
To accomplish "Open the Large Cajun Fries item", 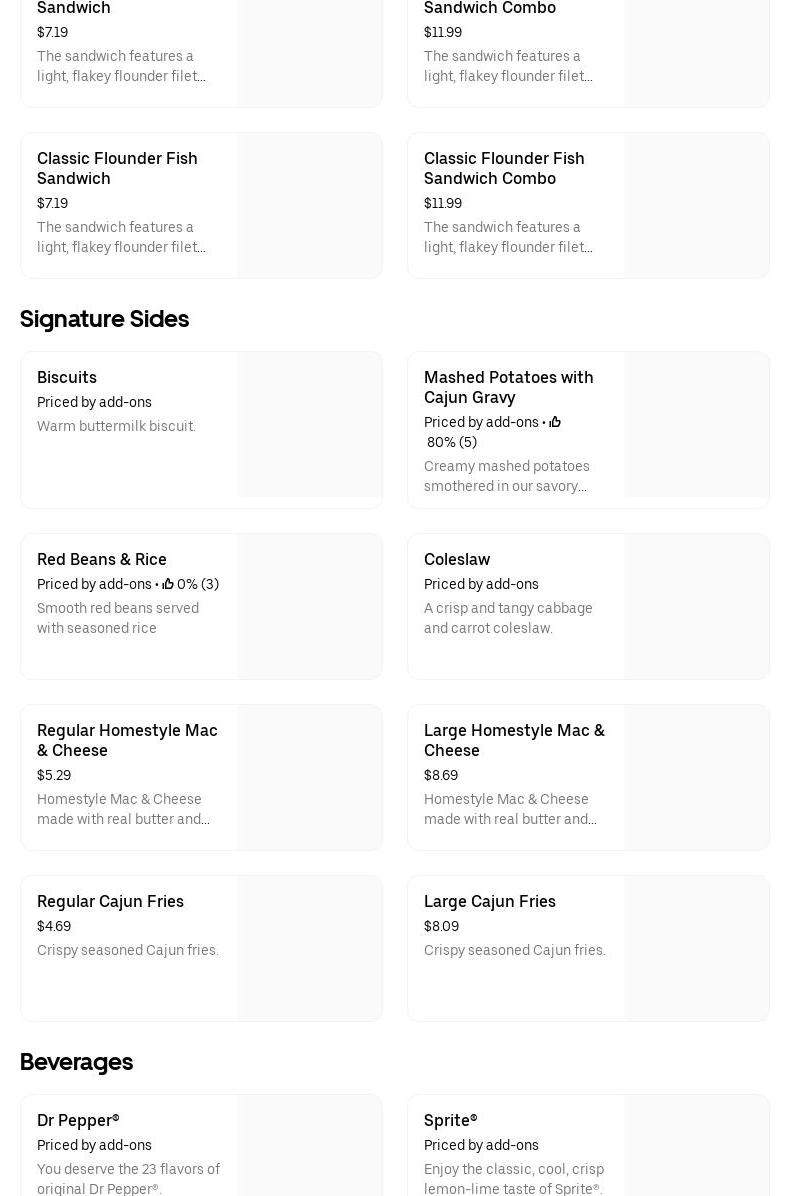I will pyautogui.click(x=490, y=901).
